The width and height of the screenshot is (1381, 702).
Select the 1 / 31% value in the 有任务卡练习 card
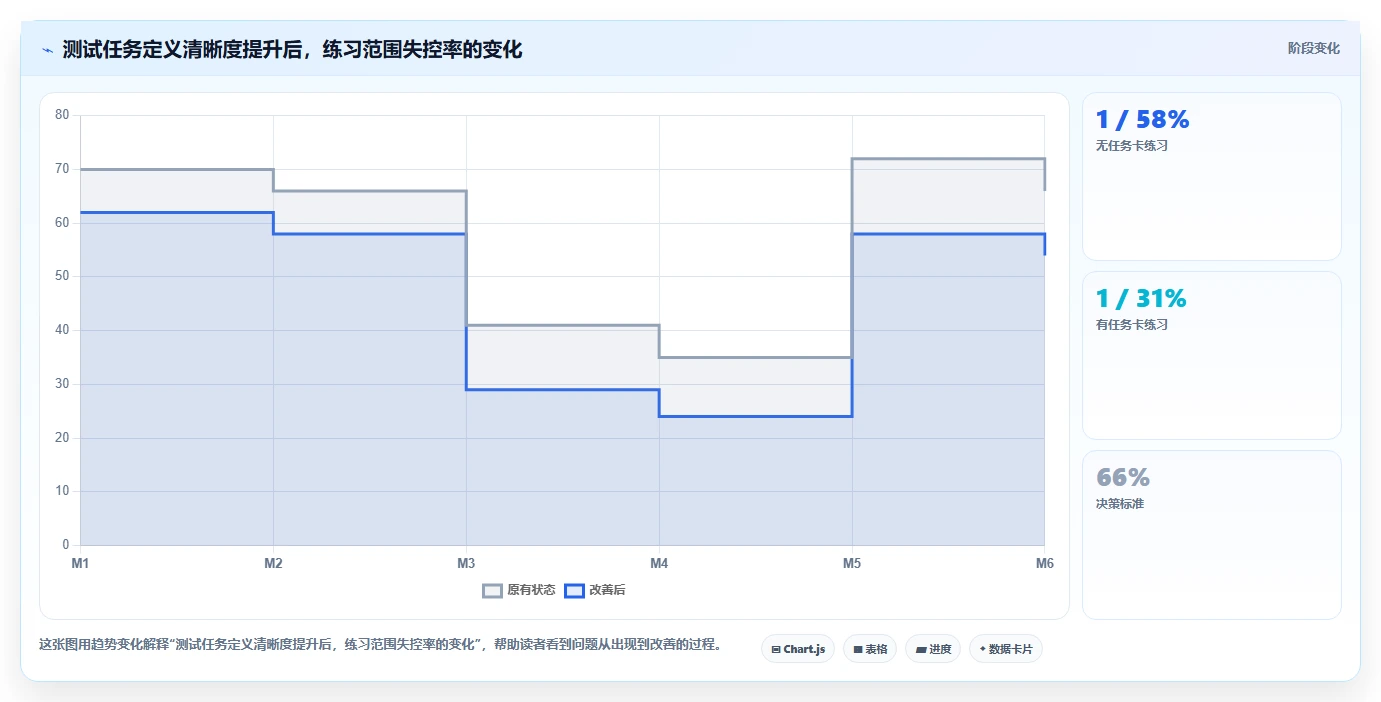coord(1141,299)
